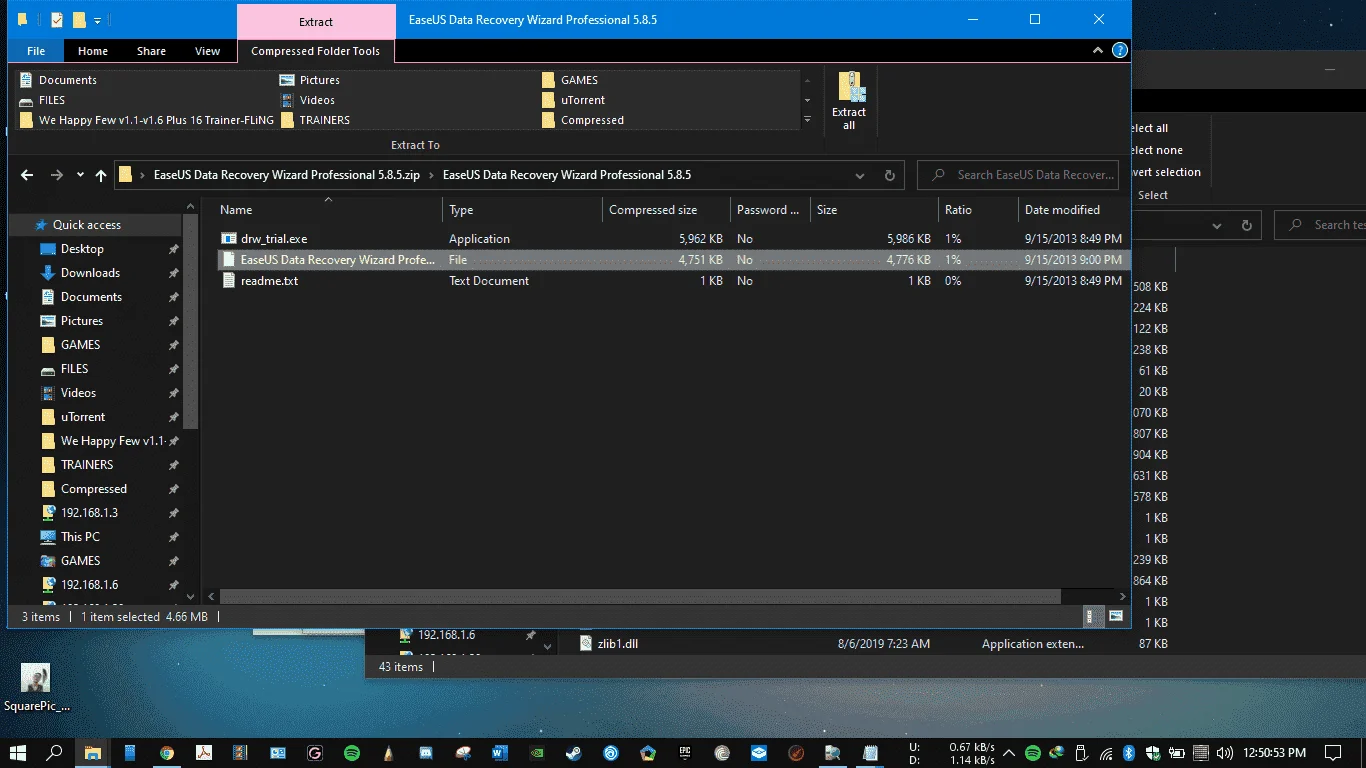
Task: Open the Action Center notifications icon
Action: 1333,752
